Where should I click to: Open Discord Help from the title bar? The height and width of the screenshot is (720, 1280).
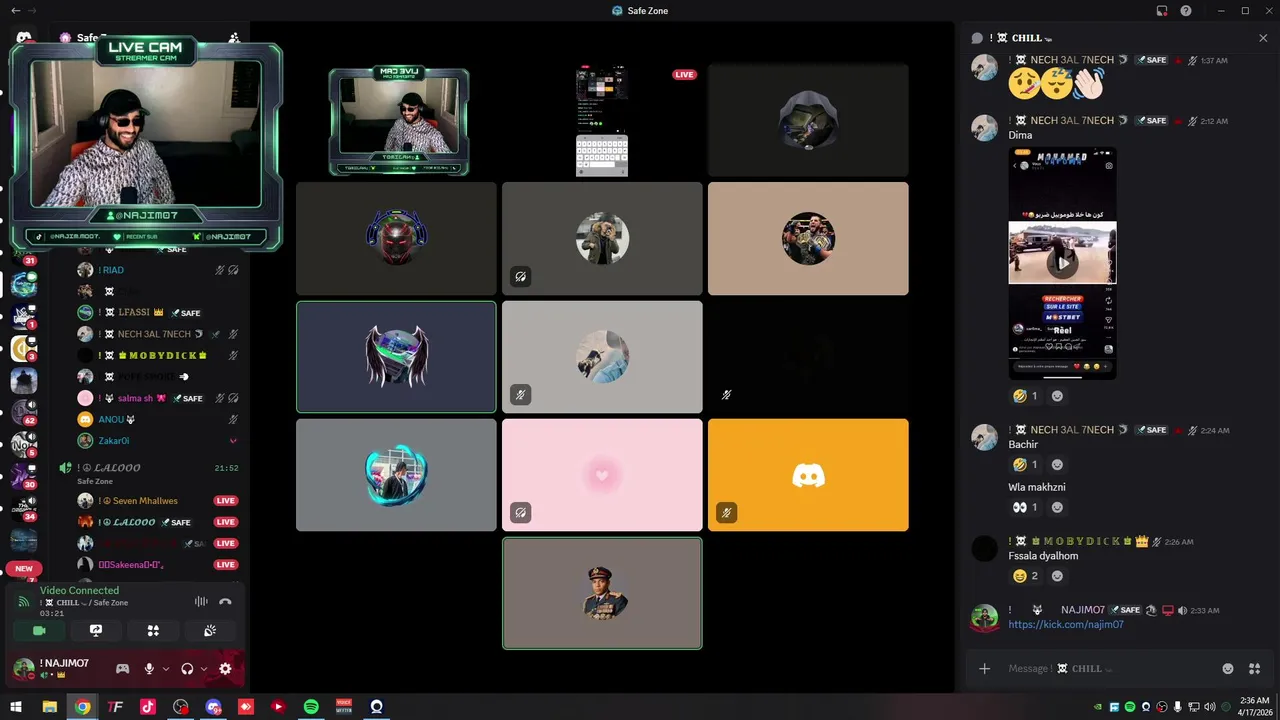(x=1186, y=10)
